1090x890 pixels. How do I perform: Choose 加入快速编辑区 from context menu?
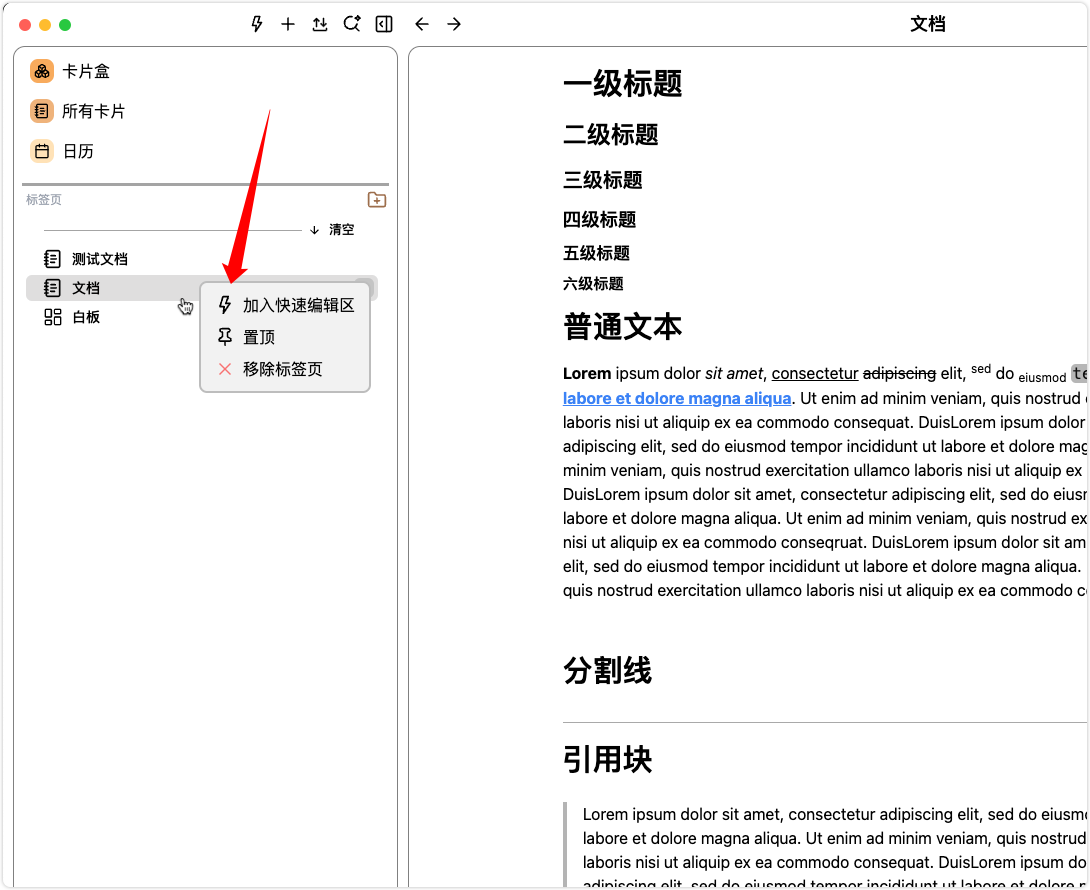pyautogui.click(x=285, y=305)
